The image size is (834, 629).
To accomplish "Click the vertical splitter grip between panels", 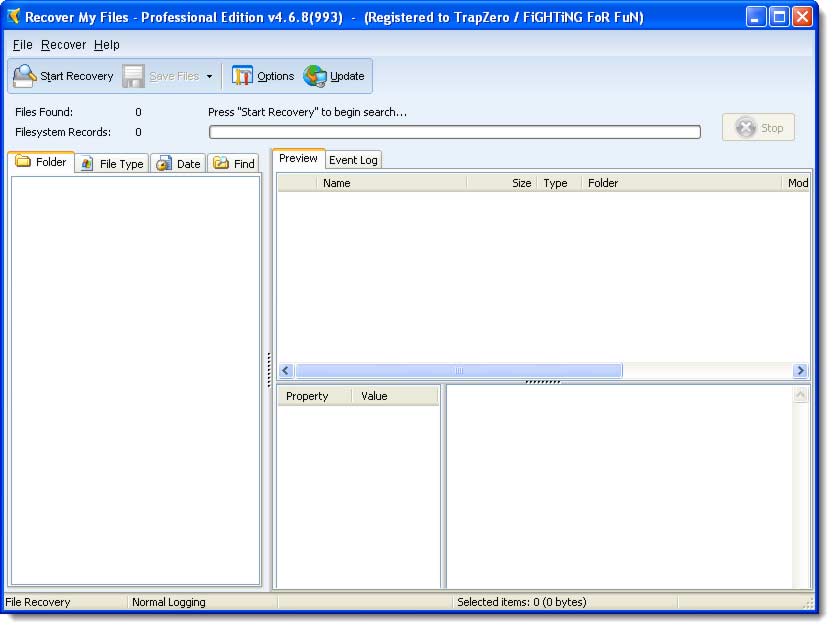I will tap(269, 369).
